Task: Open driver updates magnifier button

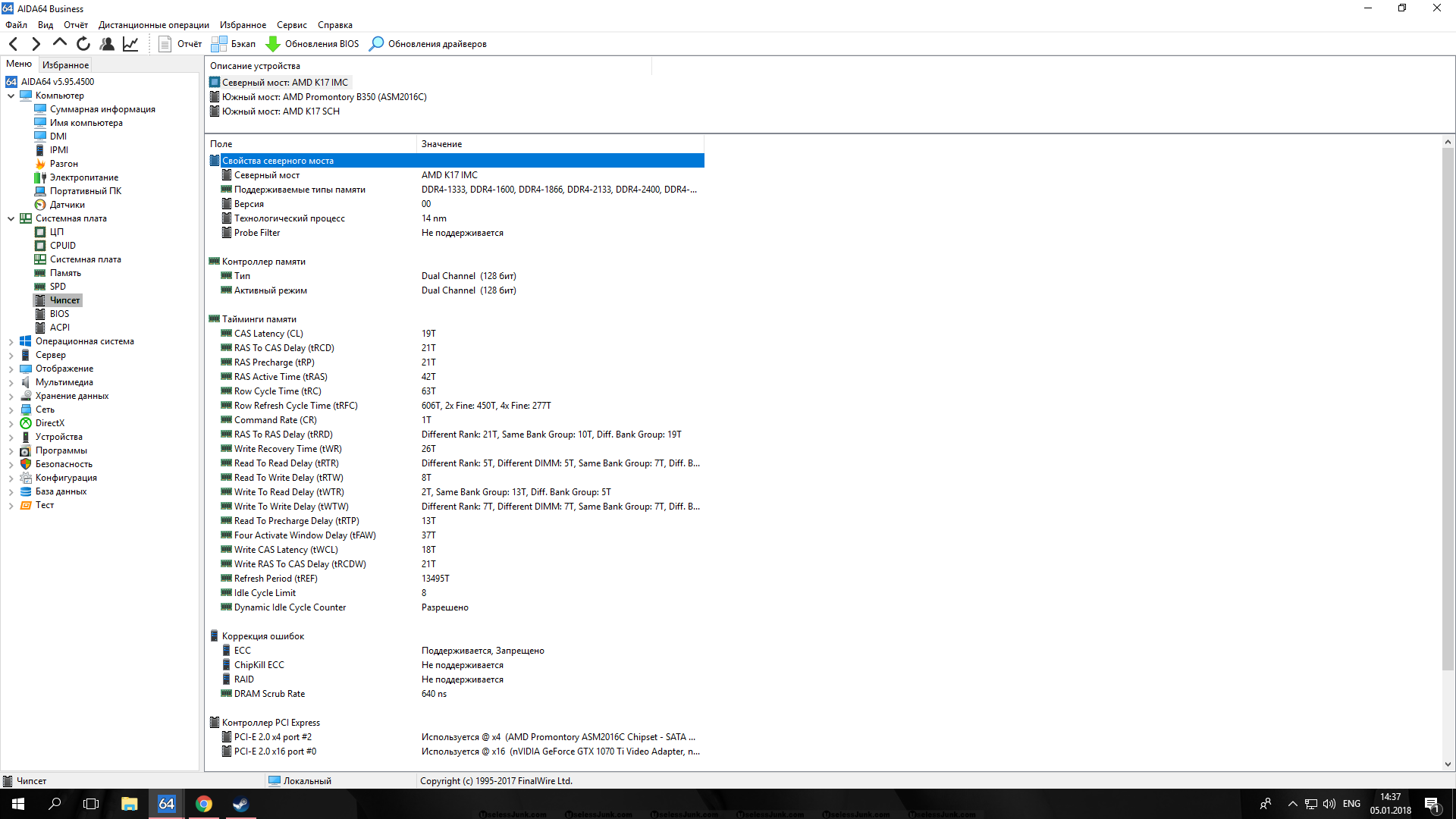Action: [x=376, y=44]
